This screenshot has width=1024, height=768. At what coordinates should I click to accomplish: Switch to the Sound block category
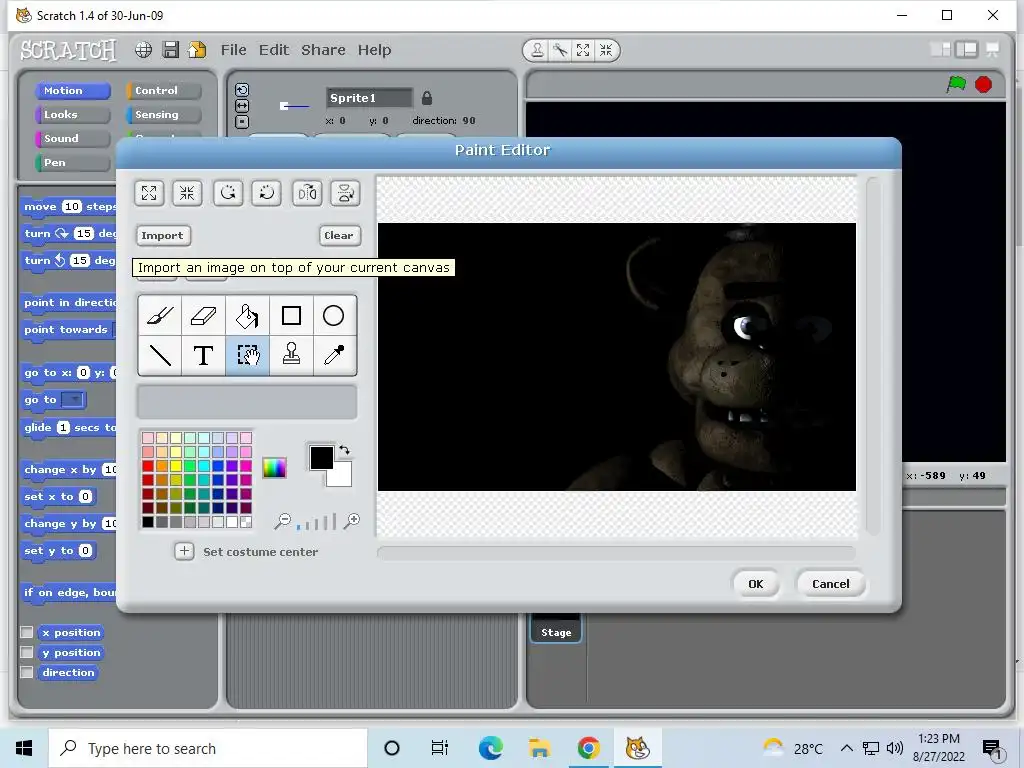(x=72, y=138)
